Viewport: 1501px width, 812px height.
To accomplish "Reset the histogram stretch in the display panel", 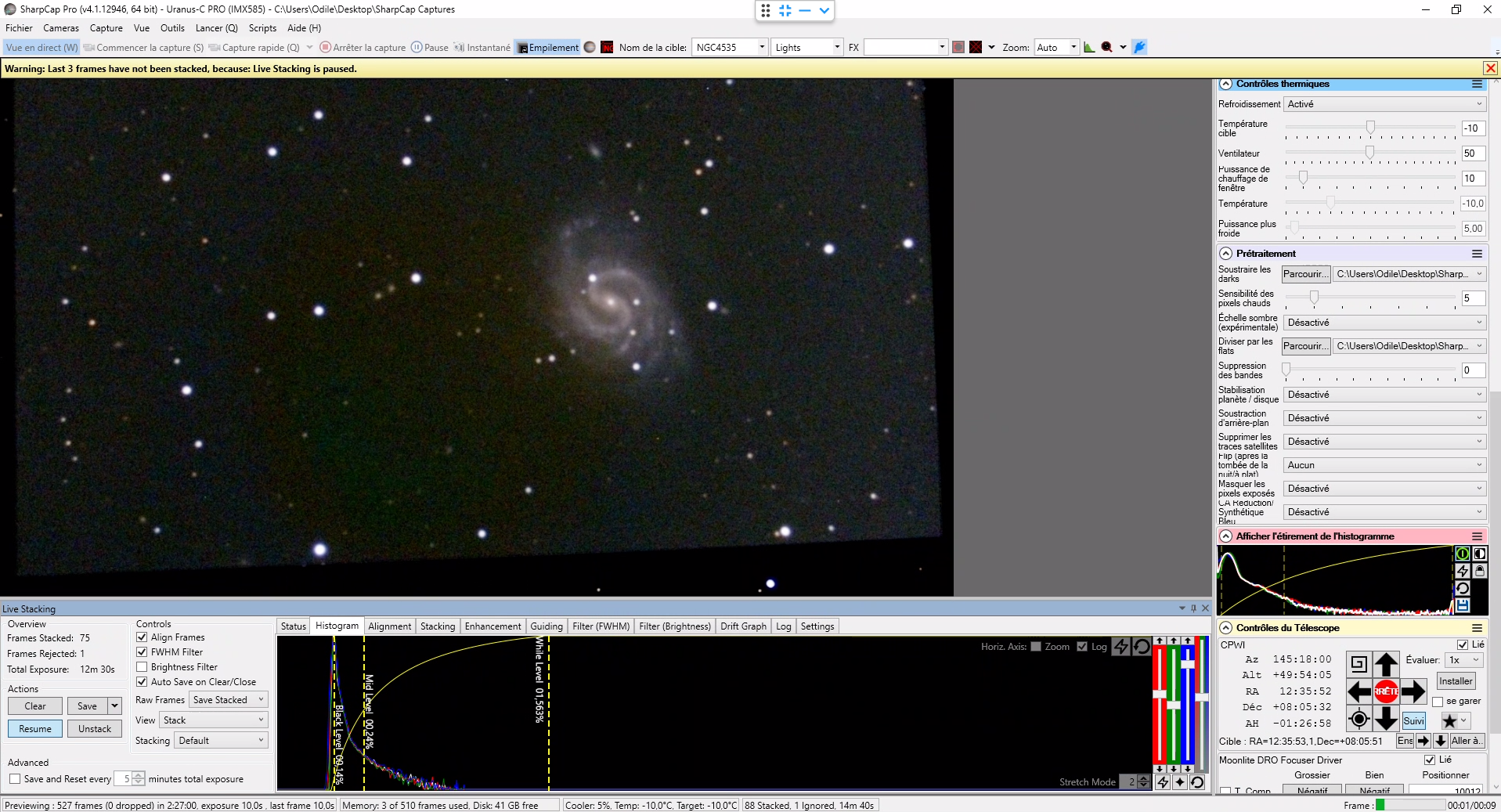I will tap(1462, 588).
